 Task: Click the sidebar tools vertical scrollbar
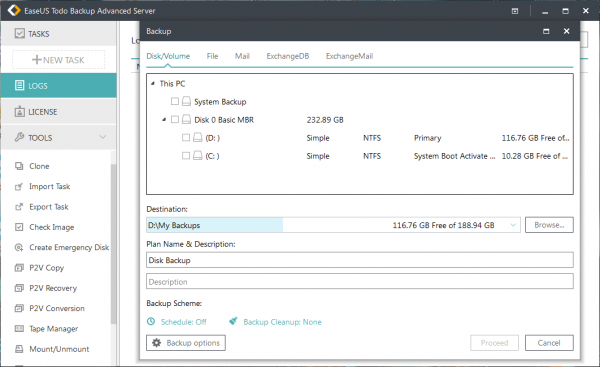(113, 245)
